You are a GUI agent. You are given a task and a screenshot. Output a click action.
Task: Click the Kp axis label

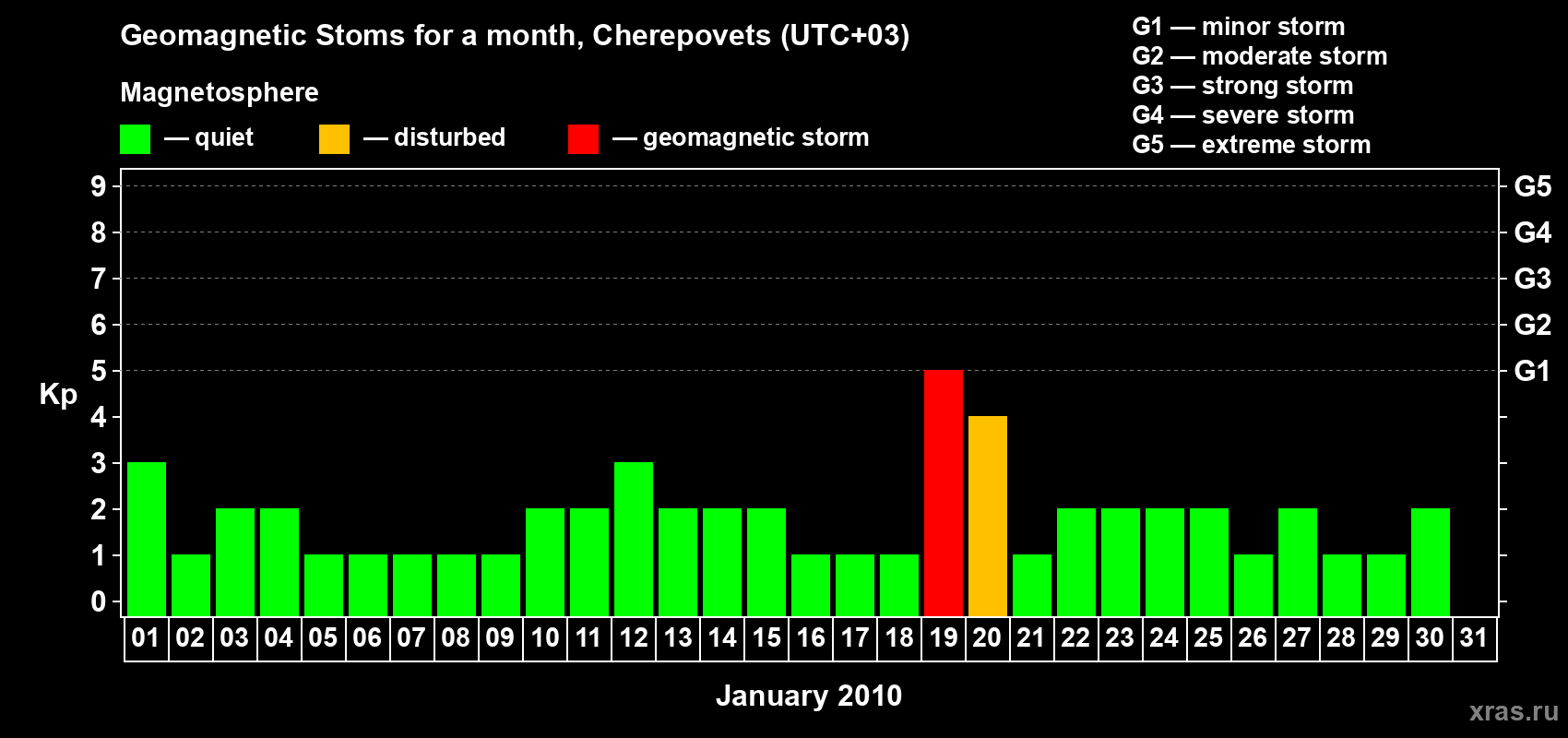pyautogui.click(x=58, y=395)
